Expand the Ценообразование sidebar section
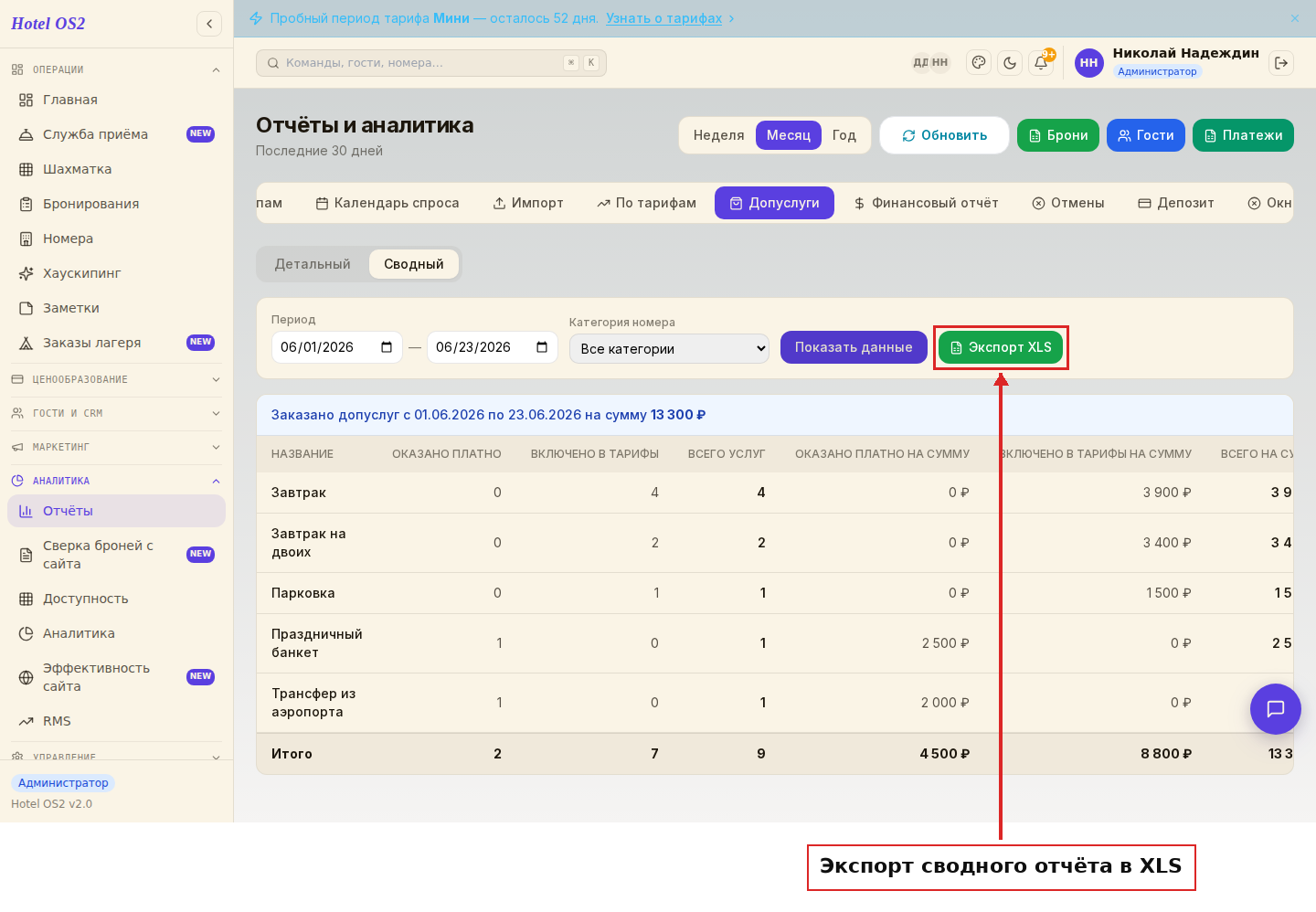This screenshot has width=1316, height=912. coord(116,379)
